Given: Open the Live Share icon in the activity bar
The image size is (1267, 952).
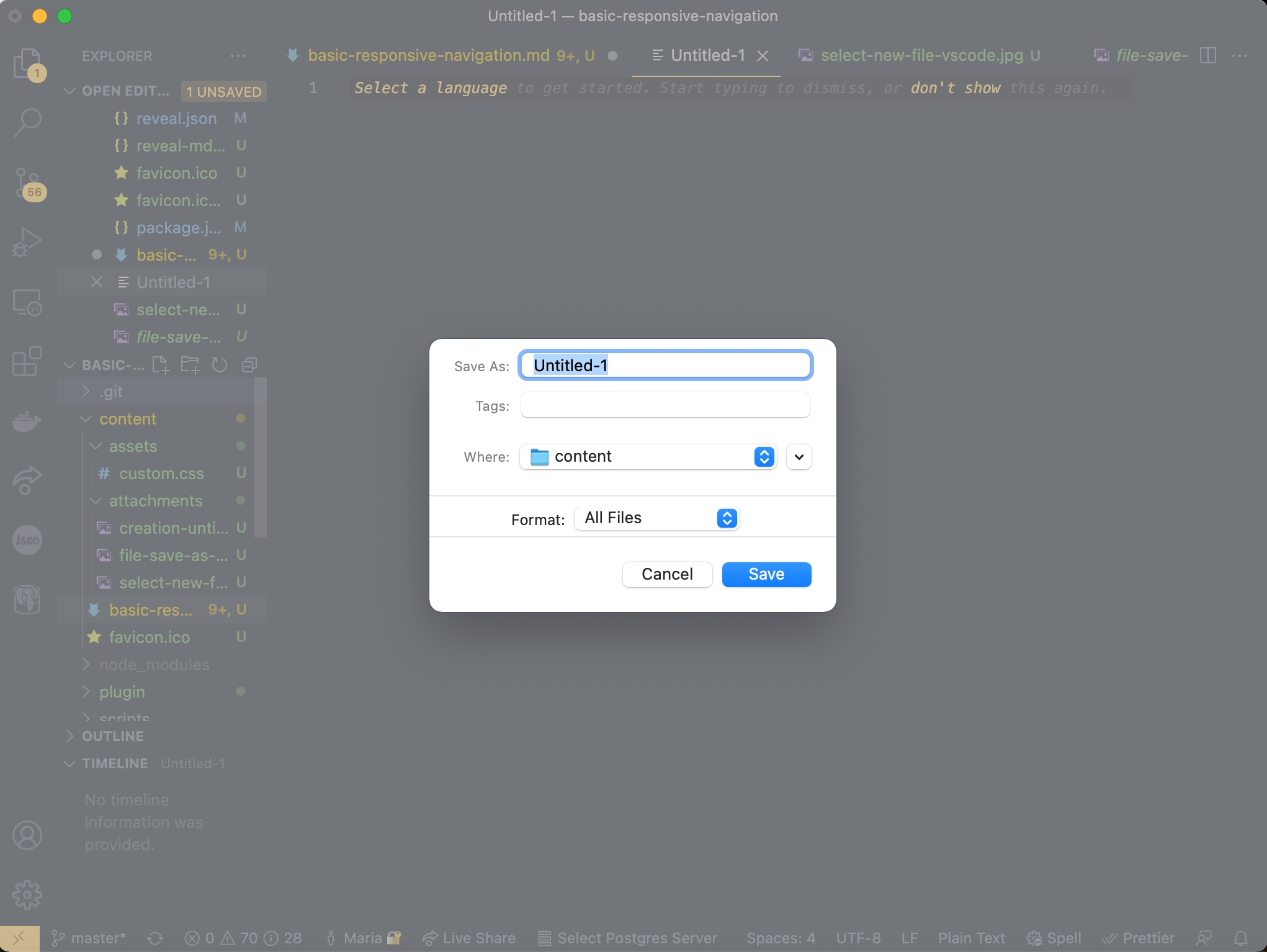Looking at the screenshot, I should [27, 480].
